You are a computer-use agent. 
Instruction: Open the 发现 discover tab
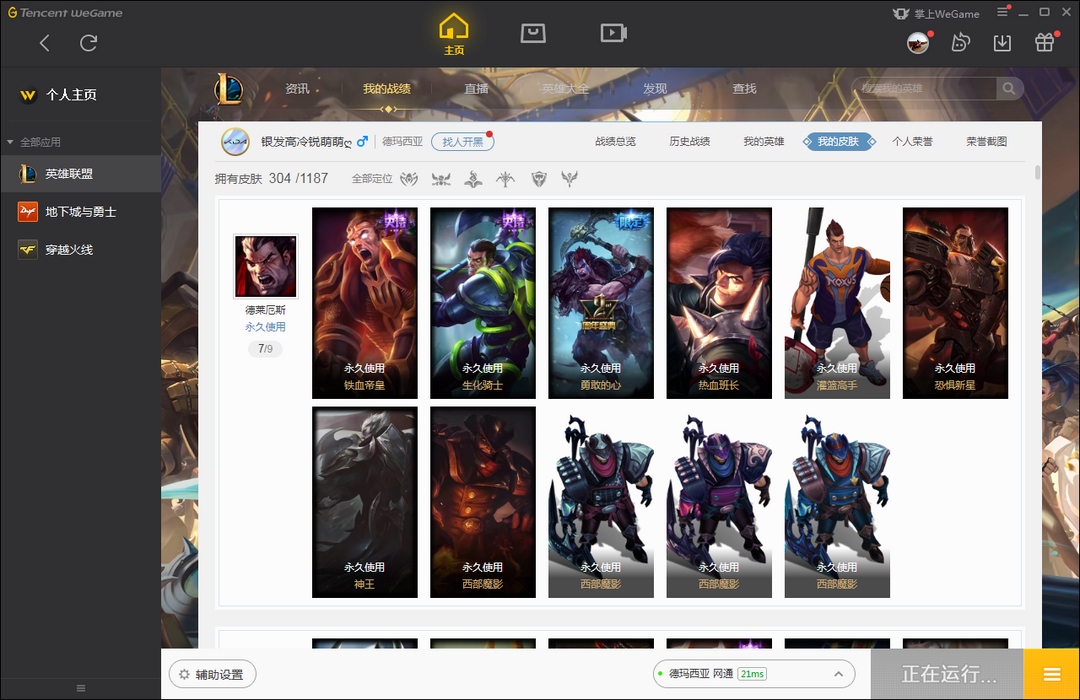click(655, 88)
